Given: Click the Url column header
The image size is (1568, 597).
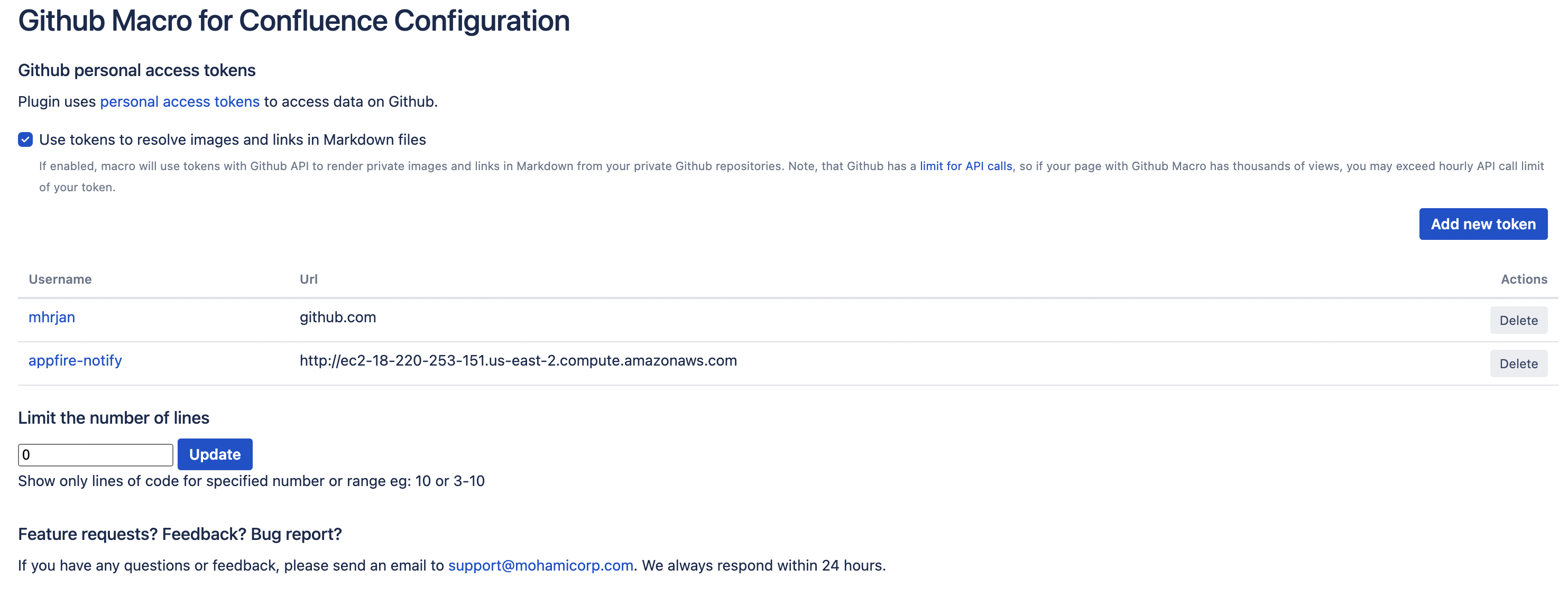Looking at the screenshot, I should tap(309, 279).
